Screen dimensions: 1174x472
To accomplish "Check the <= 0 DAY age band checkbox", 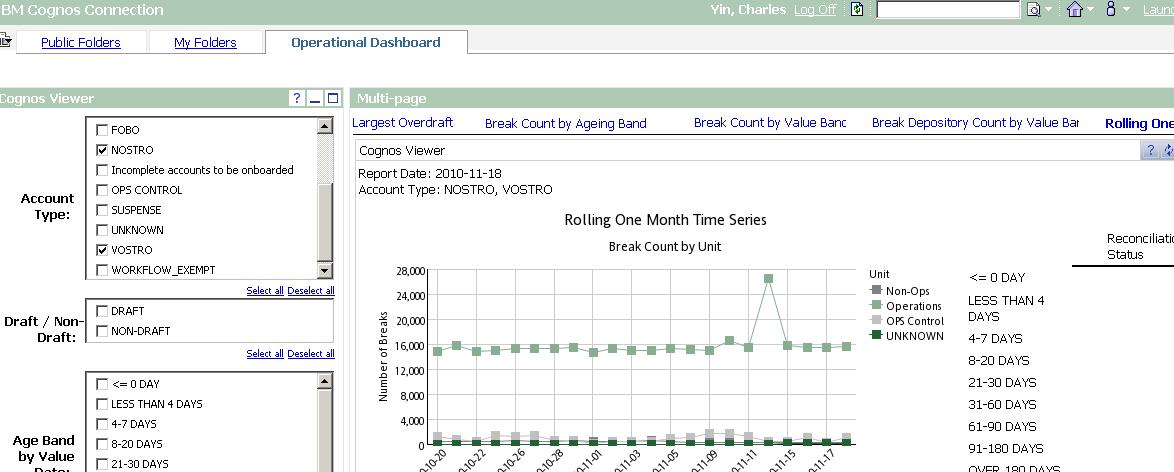I will click(x=103, y=384).
